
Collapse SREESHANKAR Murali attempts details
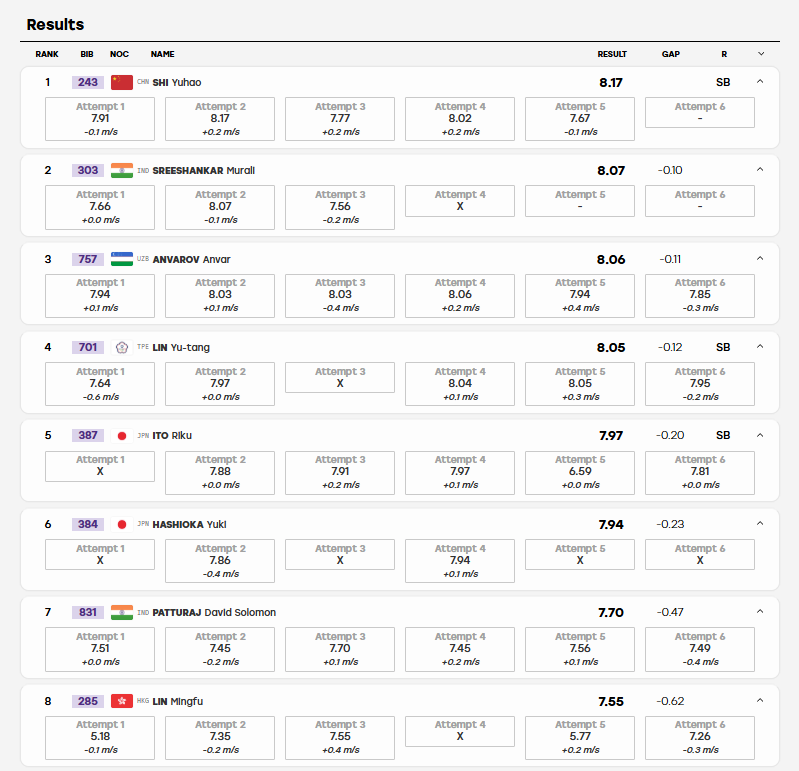(760, 169)
